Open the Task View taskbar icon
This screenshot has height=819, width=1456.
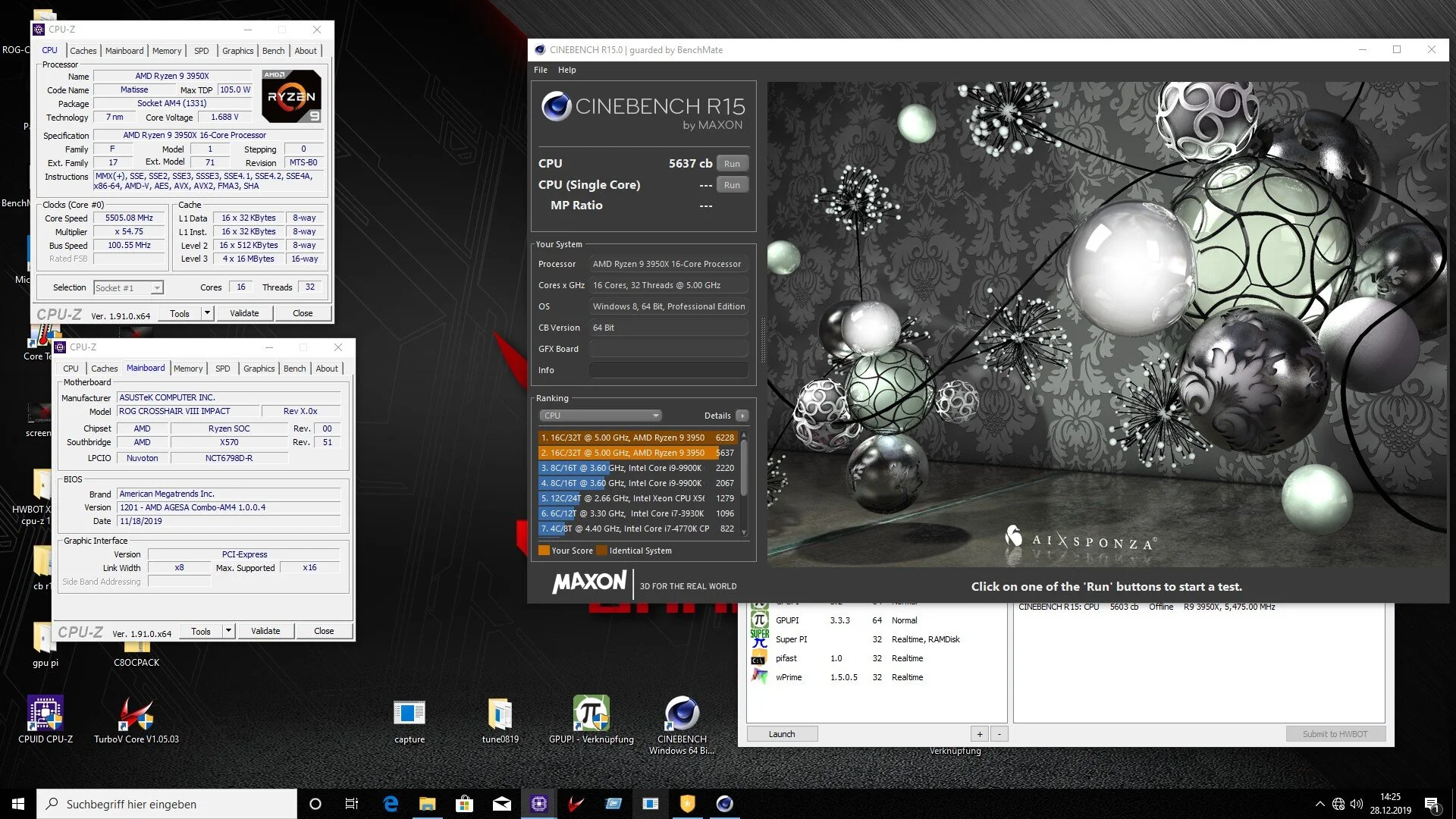point(351,804)
